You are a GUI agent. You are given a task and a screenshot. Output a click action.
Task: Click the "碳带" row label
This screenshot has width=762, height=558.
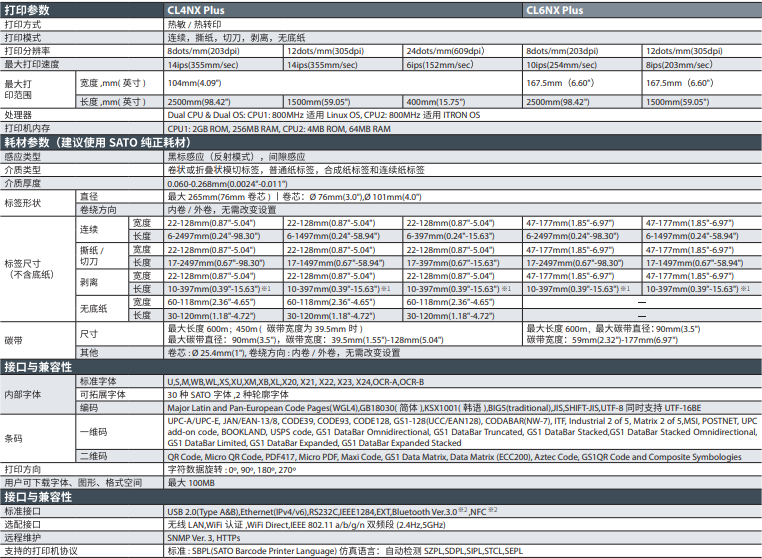coord(14,340)
